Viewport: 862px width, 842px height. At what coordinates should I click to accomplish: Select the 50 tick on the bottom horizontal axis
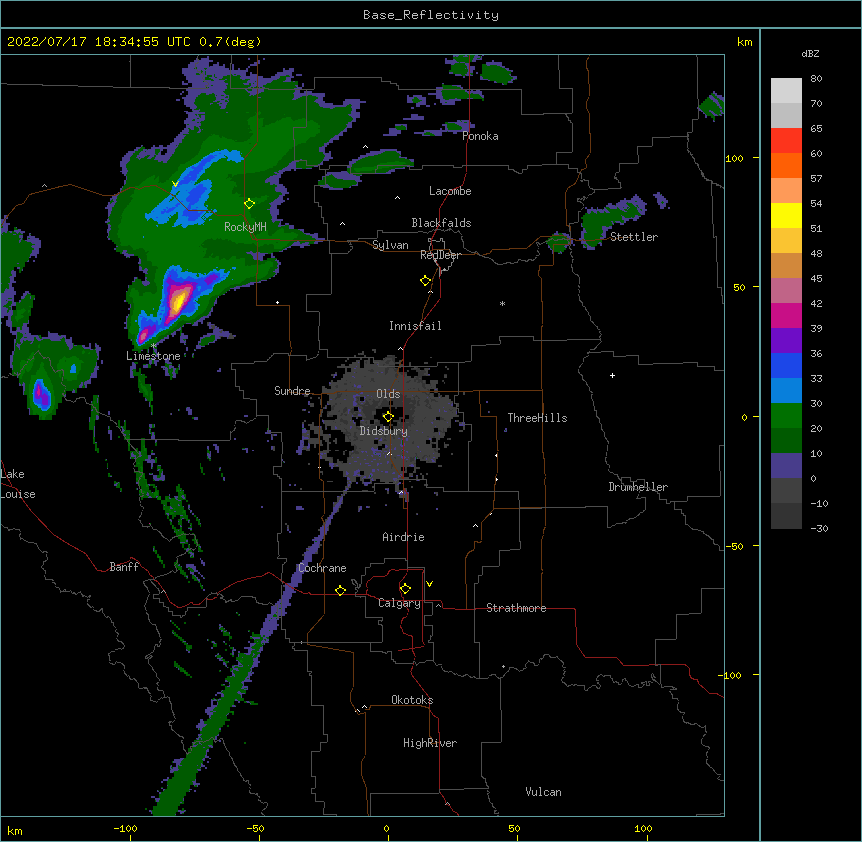[x=514, y=829]
